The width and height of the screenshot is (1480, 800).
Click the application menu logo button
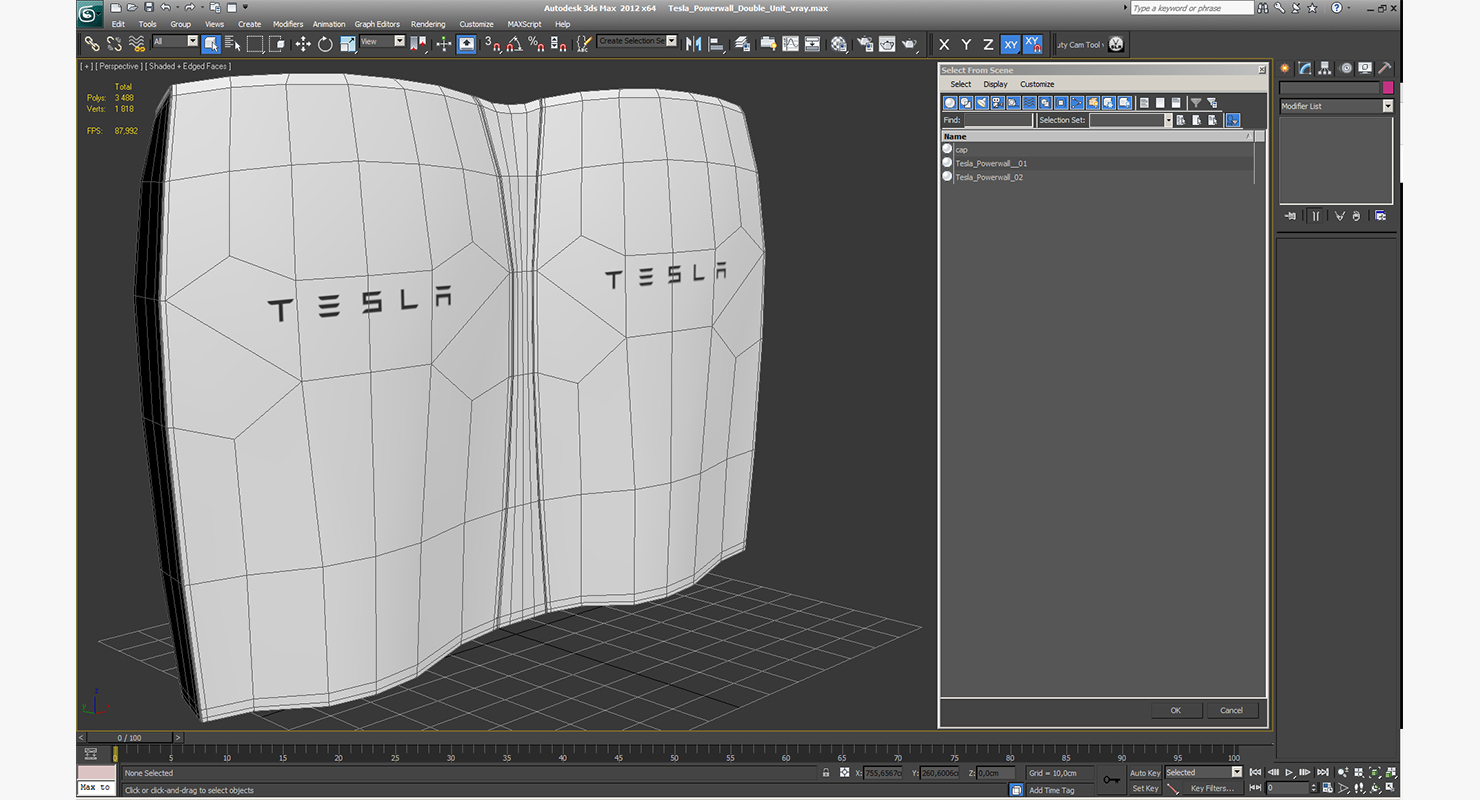[90, 14]
